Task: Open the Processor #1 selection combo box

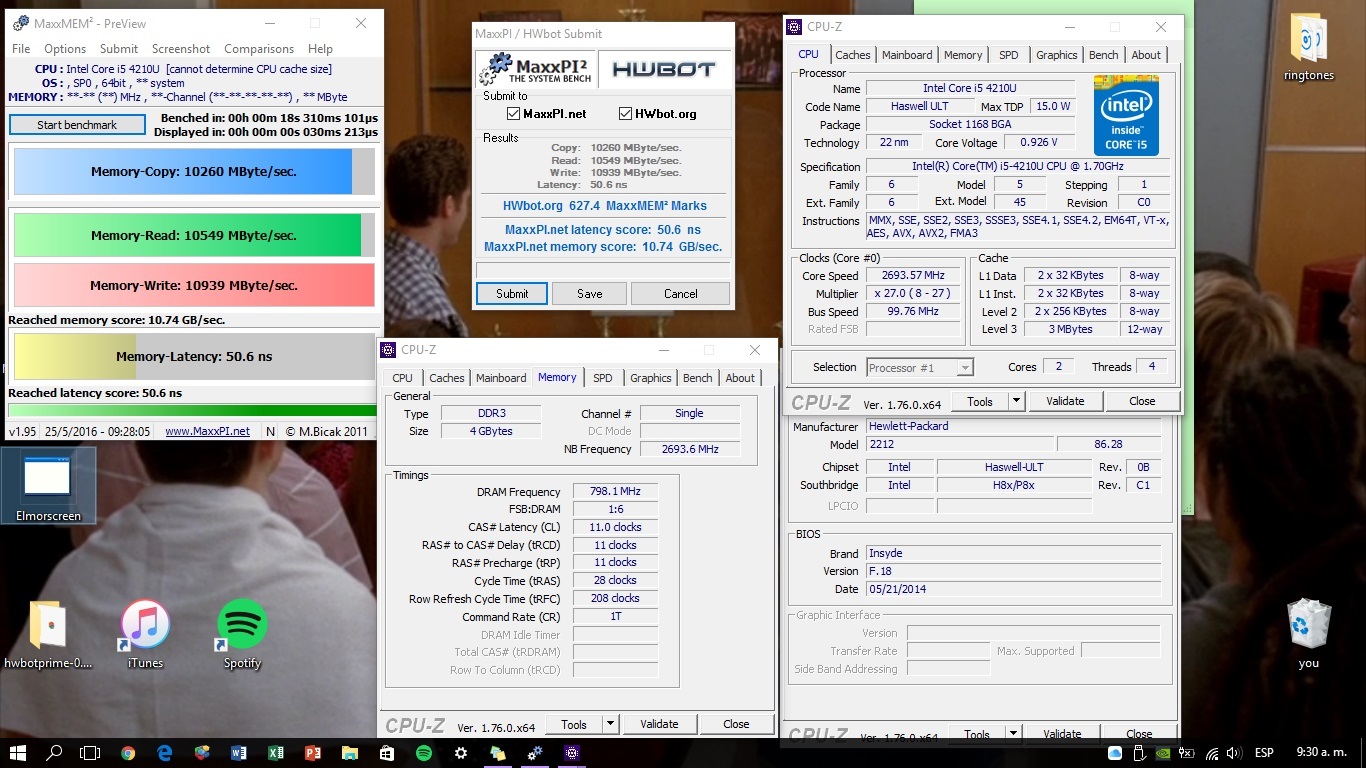Action: (920, 367)
